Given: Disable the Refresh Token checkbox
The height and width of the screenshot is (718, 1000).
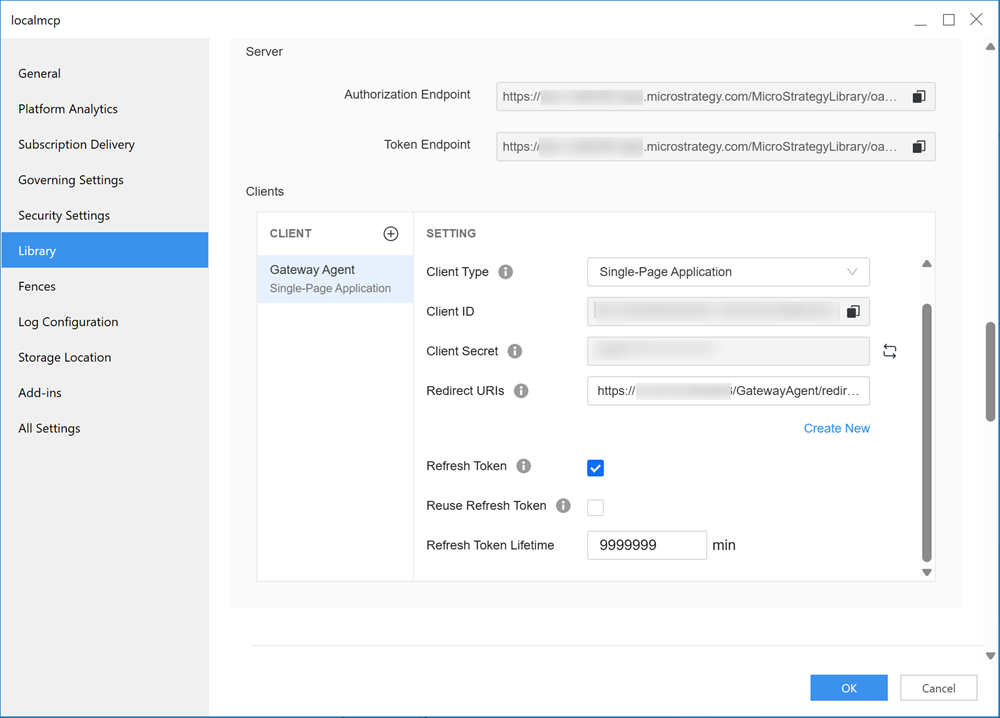Looking at the screenshot, I should click(596, 467).
